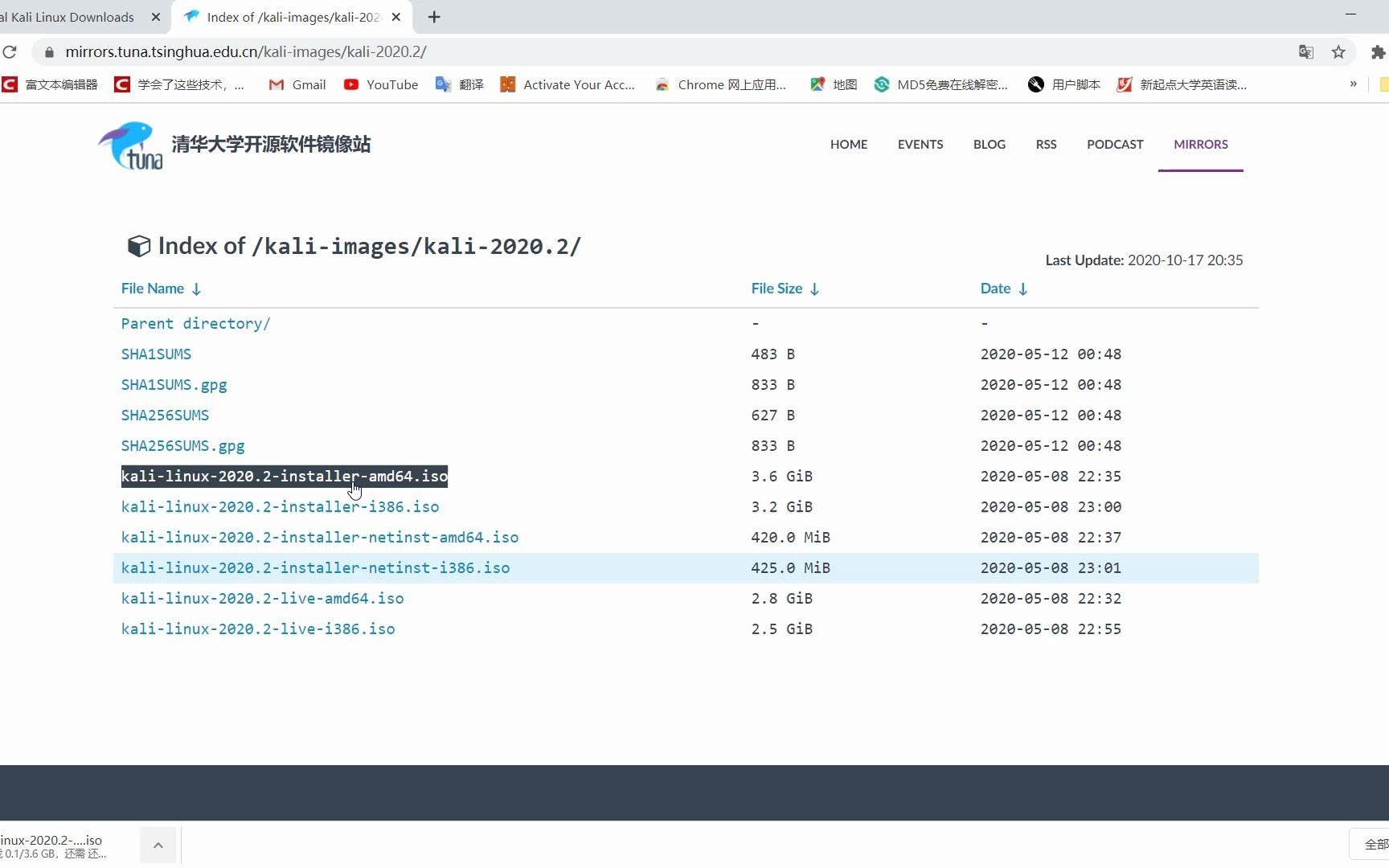Image resolution: width=1389 pixels, height=868 pixels.
Task: Click Last Update 2020-10-17 20:35 text
Action: pyautogui.click(x=1144, y=260)
